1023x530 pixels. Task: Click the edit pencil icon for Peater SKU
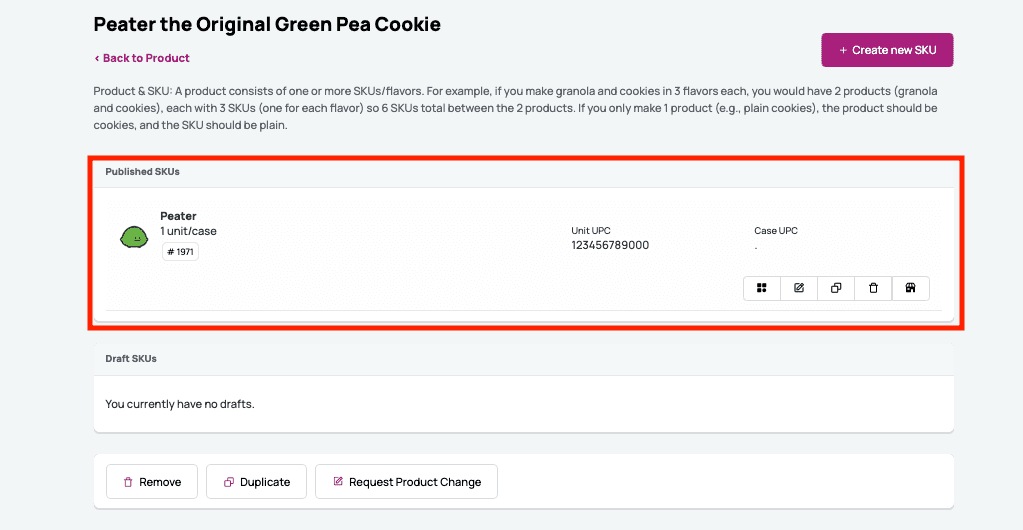pos(799,288)
